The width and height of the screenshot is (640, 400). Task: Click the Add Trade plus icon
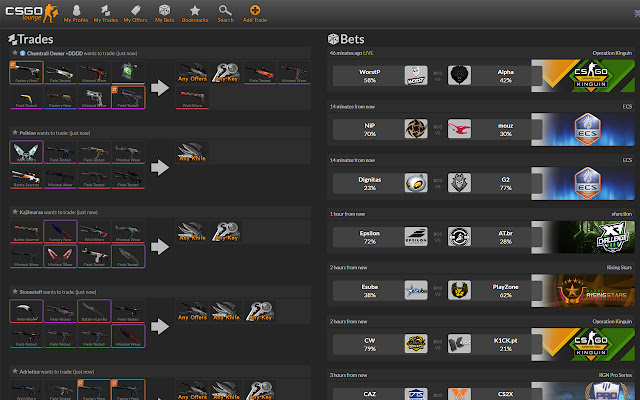point(255,12)
